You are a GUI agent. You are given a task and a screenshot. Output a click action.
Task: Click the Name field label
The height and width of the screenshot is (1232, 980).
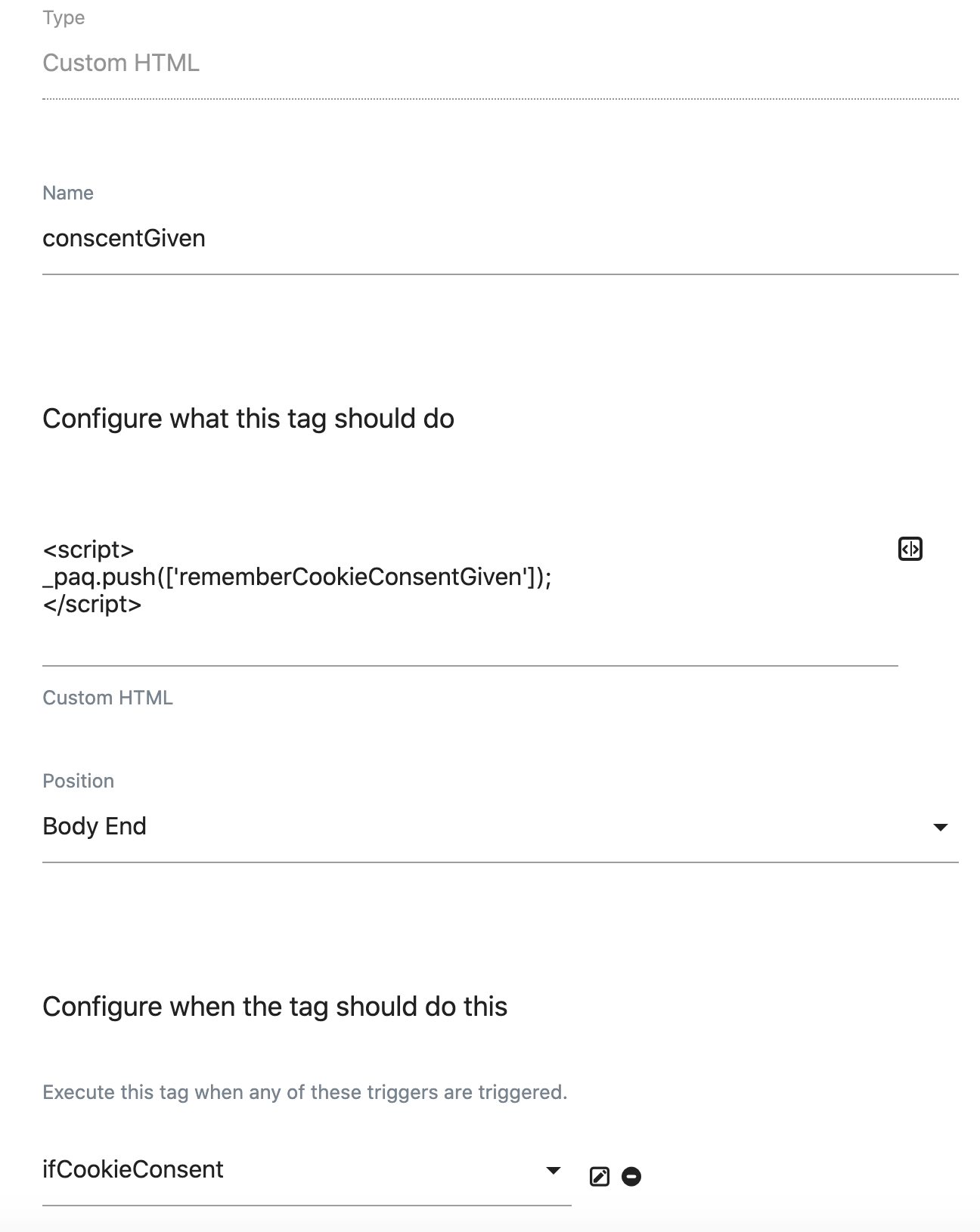68,193
